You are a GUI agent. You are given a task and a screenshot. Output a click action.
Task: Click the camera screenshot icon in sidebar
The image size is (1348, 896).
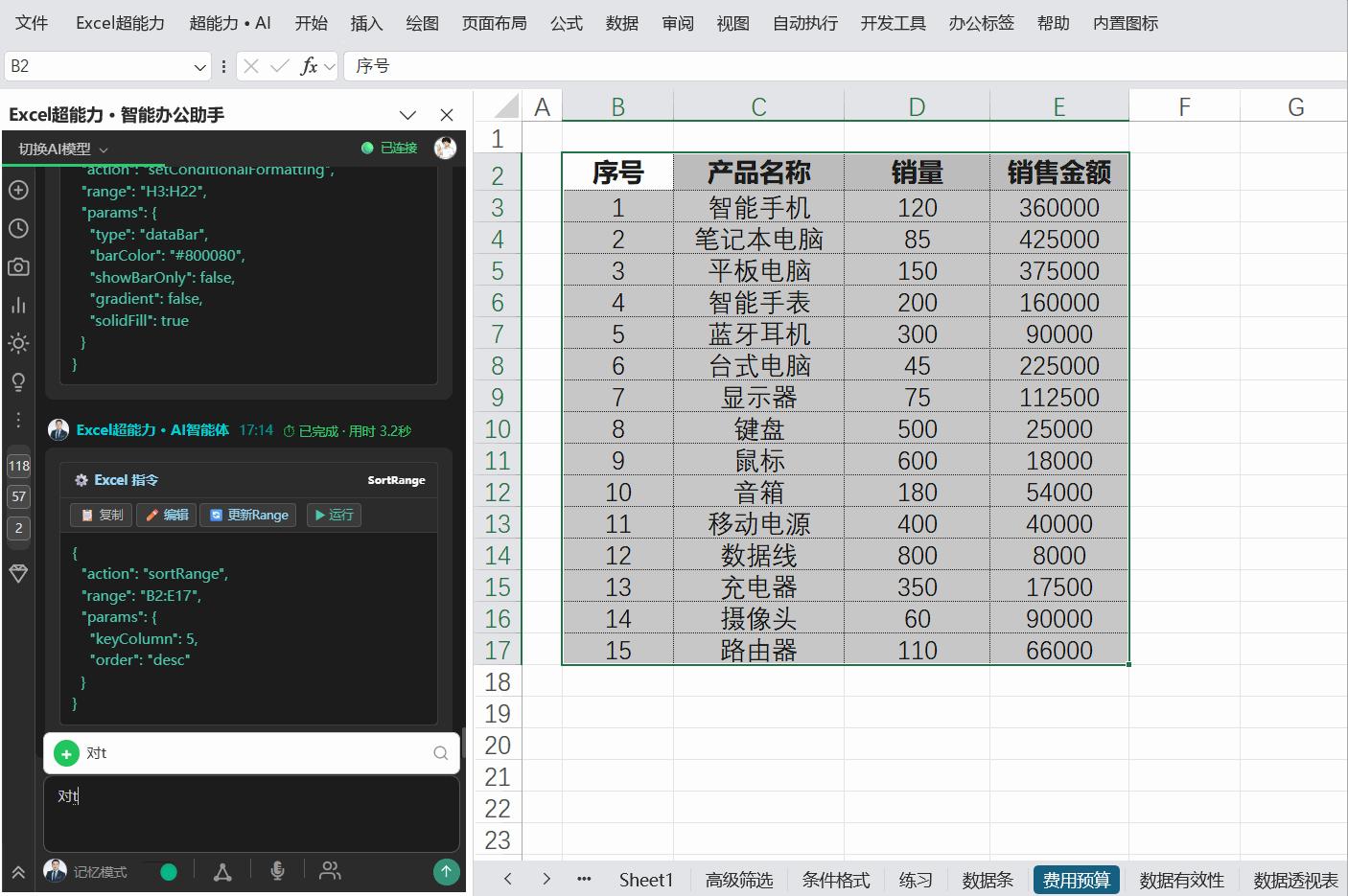pos(18,266)
